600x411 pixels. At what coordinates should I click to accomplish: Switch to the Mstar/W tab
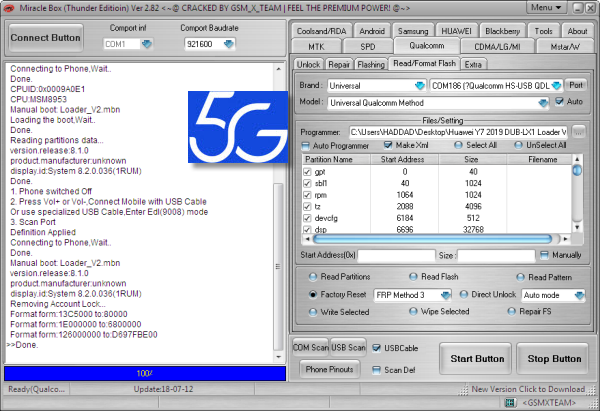click(x=565, y=46)
